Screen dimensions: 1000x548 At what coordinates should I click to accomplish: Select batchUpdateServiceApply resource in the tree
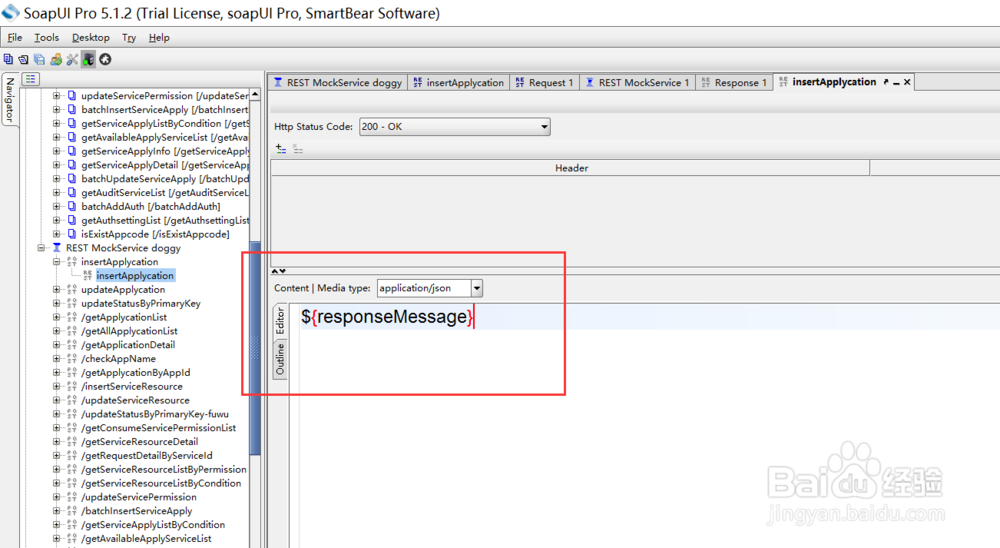pyautogui.click(x=165, y=179)
